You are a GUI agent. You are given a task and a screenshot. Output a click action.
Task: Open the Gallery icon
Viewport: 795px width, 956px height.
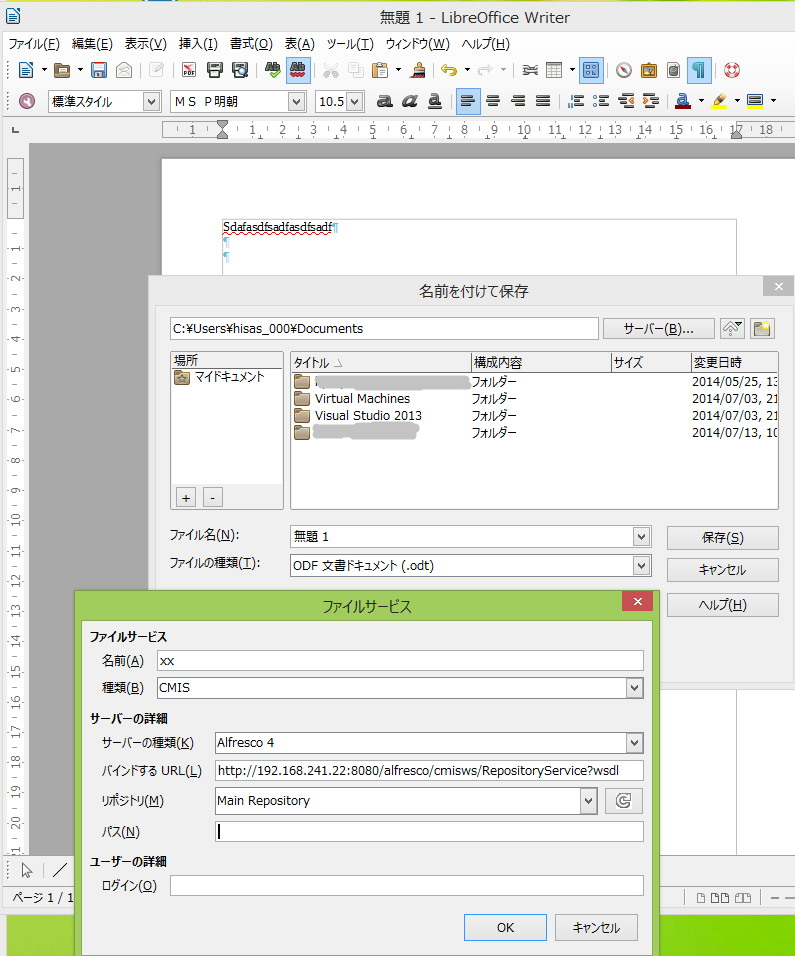pos(649,70)
